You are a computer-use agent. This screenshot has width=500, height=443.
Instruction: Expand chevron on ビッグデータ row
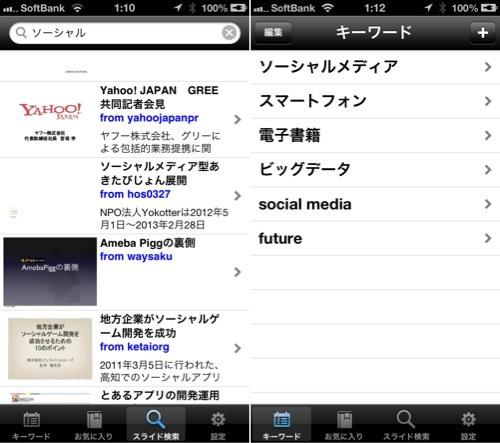click(488, 170)
